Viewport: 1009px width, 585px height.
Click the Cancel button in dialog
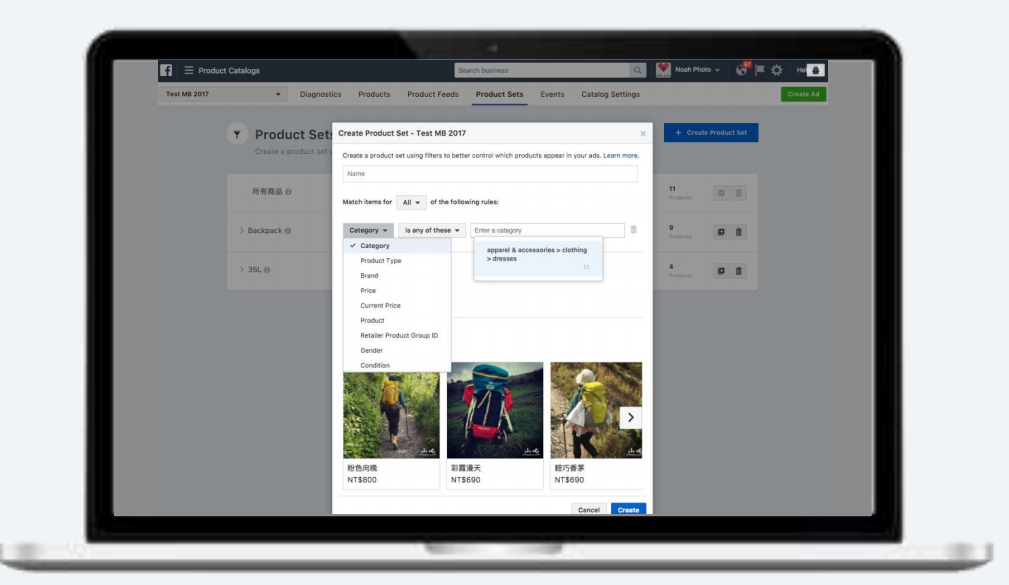coord(588,509)
